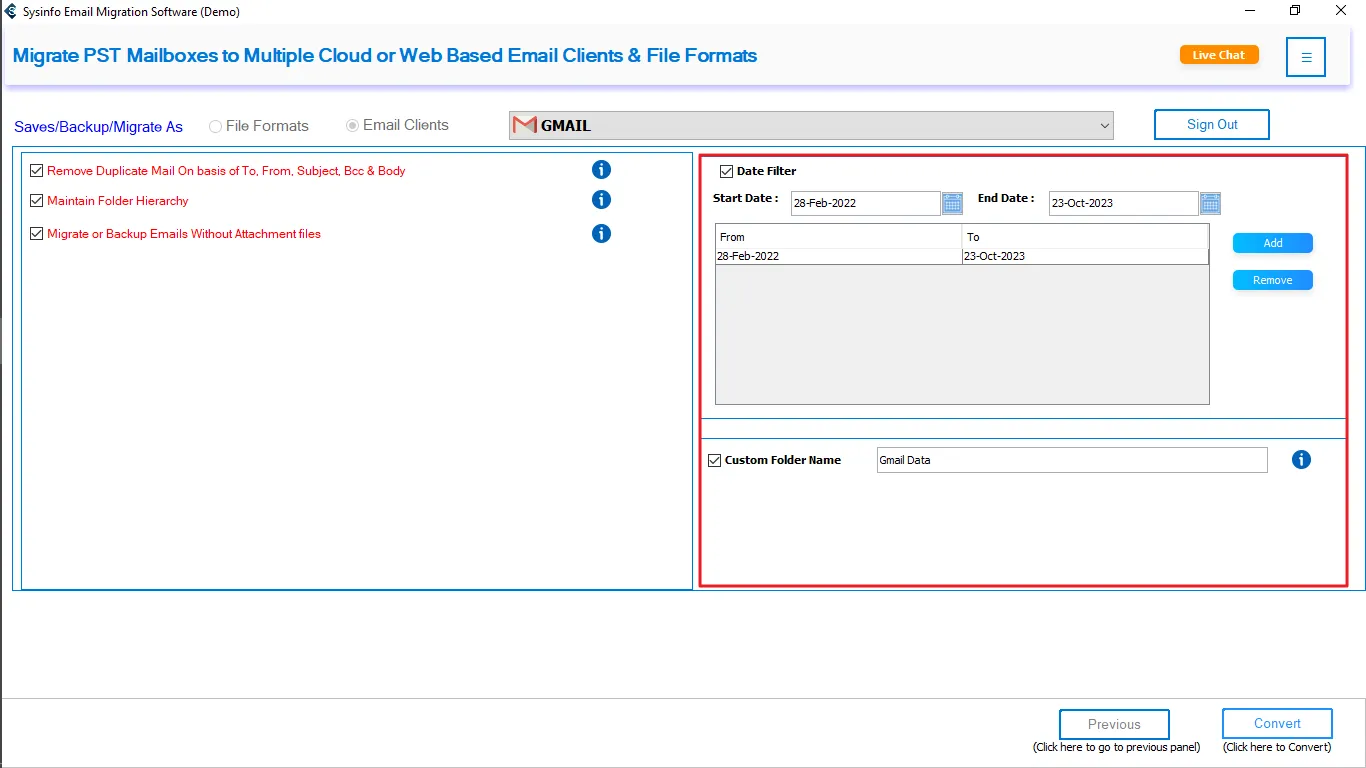Open Live Chat support
Screen dimensions: 1366x768
click(1218, 55)
